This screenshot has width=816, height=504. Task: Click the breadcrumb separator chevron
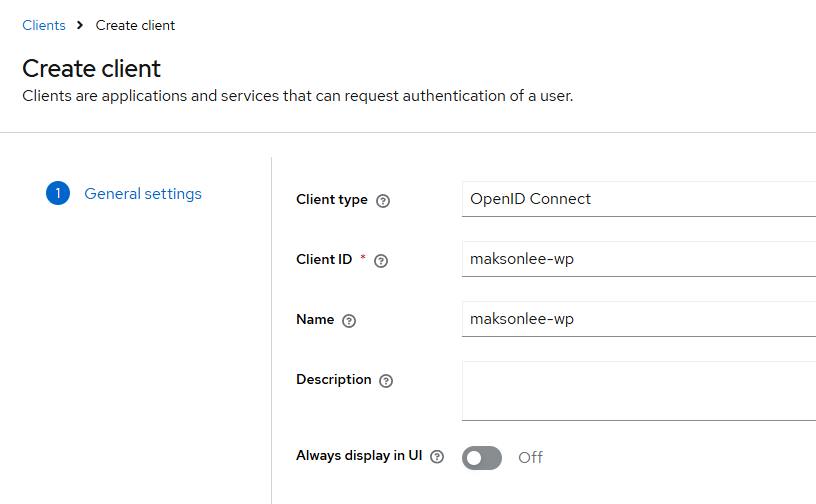click(80, 26)
